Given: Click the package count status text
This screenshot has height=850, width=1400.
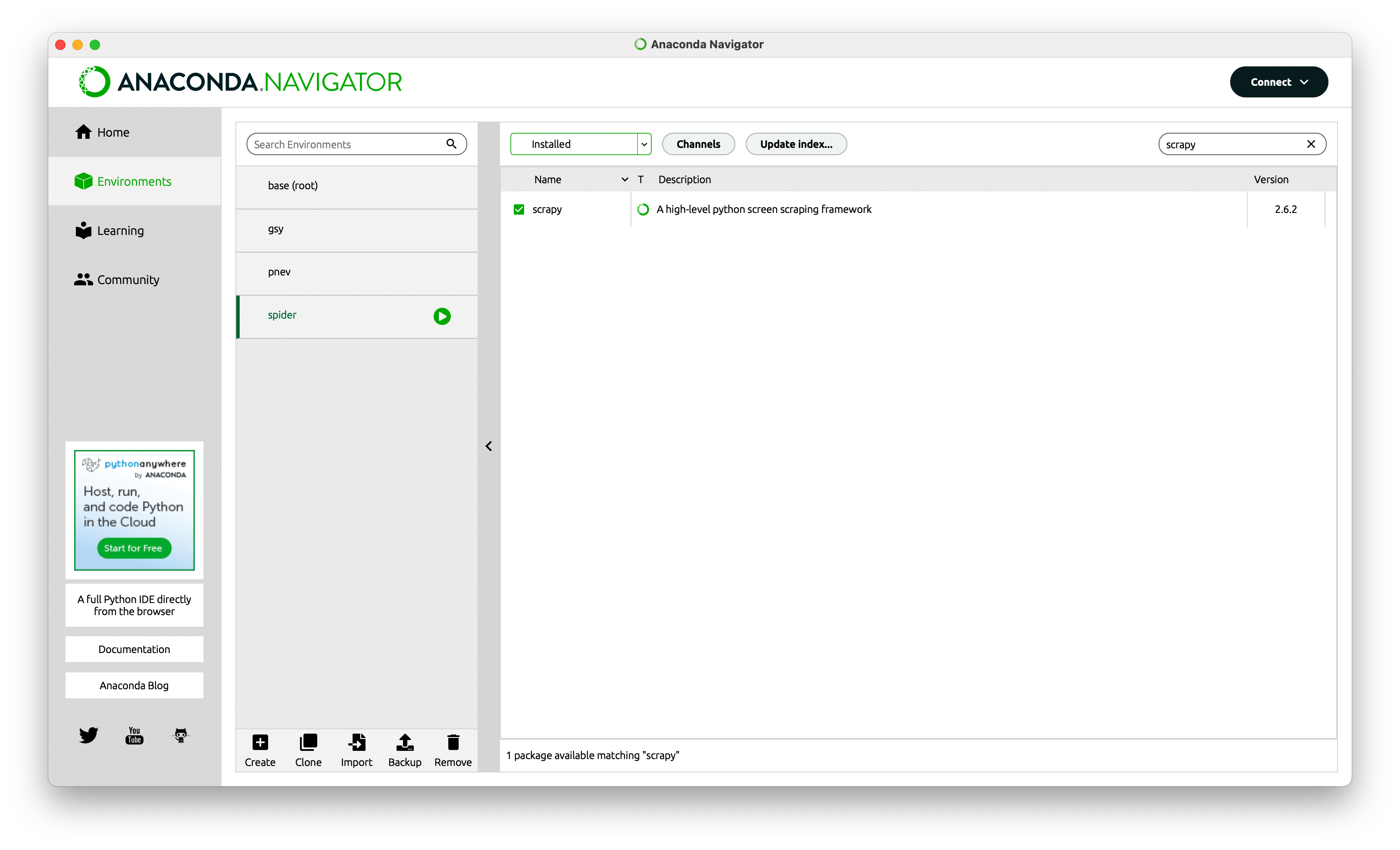Looking at the screenshot, I should point(593,755).
